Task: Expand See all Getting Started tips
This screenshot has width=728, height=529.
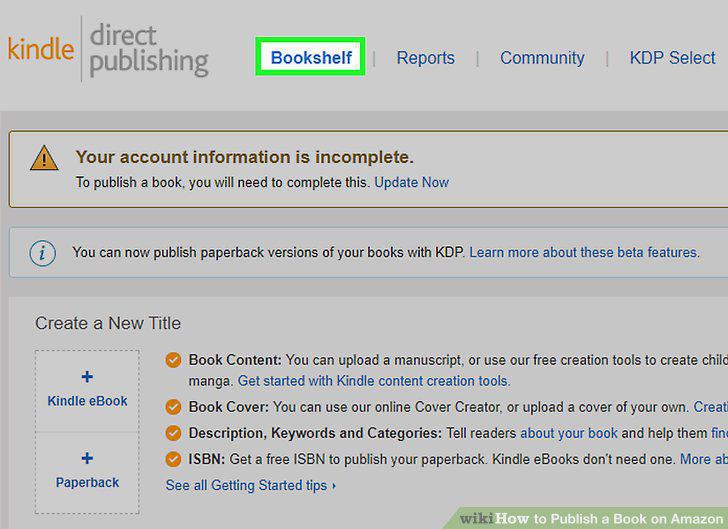Action: tap(251, 485)
